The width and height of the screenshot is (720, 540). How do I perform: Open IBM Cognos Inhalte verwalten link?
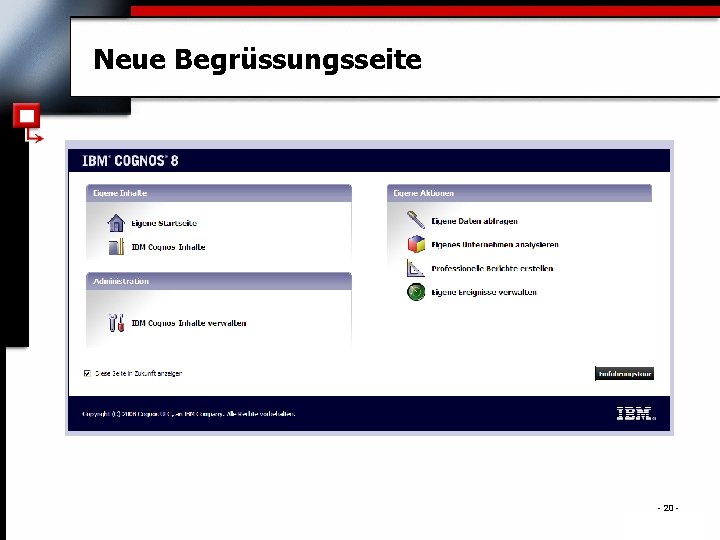pyautogui.click(x=189, y=323)
